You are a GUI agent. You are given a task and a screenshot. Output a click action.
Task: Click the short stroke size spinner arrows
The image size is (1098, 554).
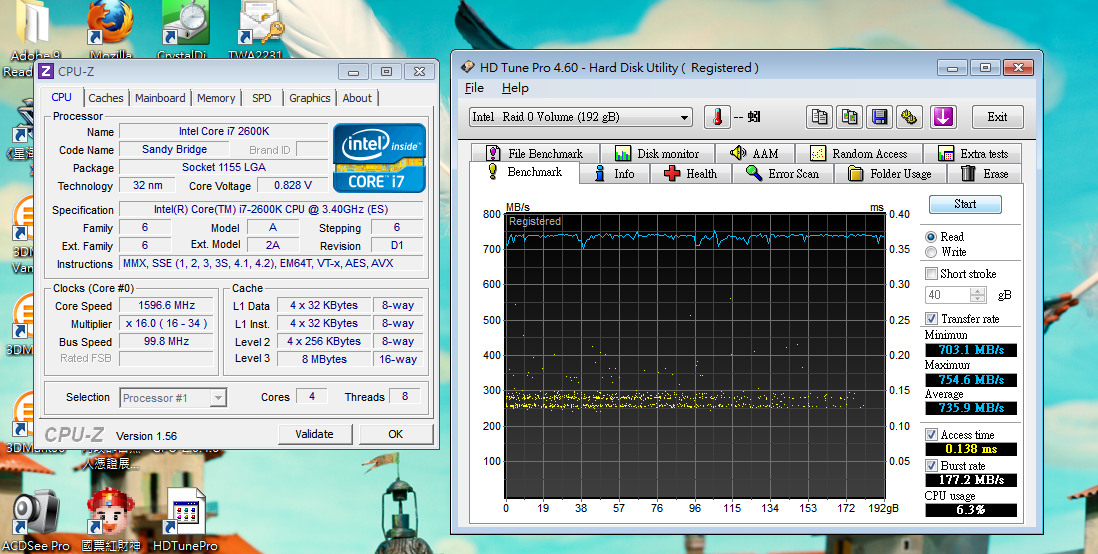point(978,295)
